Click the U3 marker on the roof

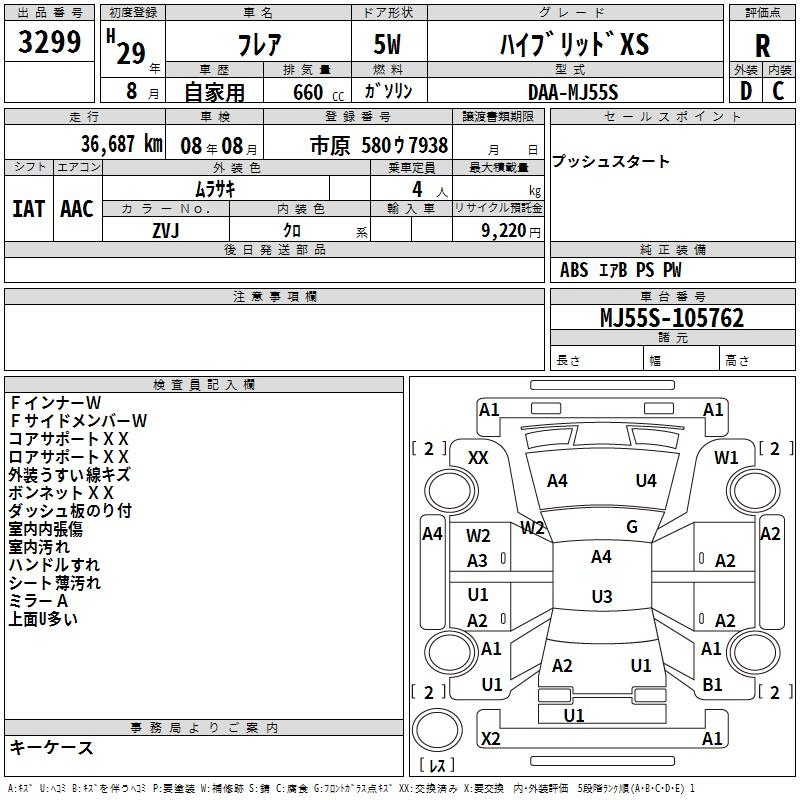pos(601,597)
